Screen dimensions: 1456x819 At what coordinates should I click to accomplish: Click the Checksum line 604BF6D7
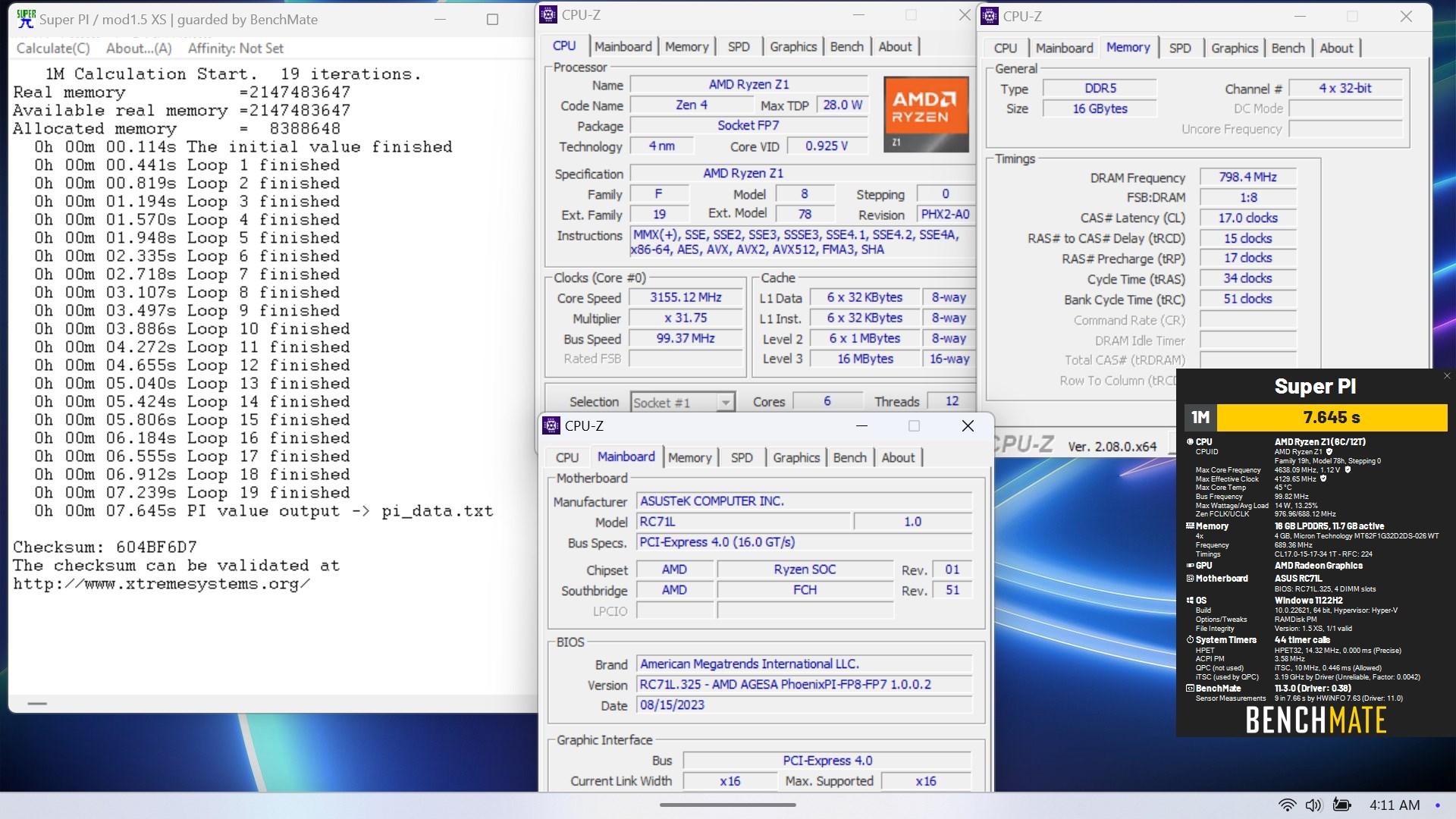coord(105,548)
